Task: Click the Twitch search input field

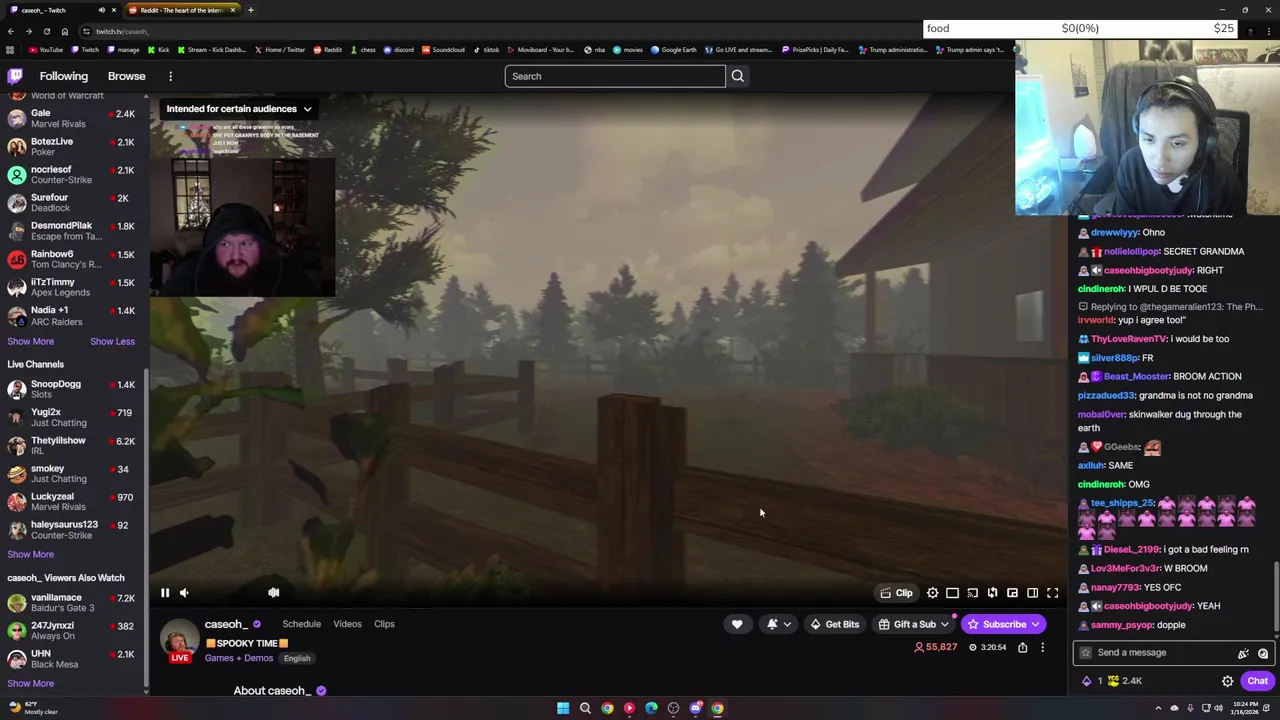Action: point(615,76)
